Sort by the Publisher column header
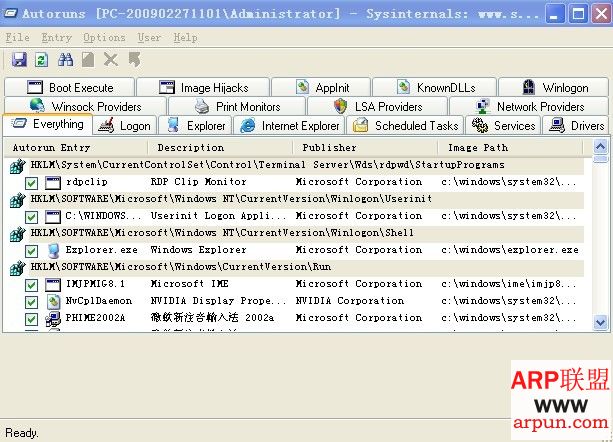 coord(365,148)
